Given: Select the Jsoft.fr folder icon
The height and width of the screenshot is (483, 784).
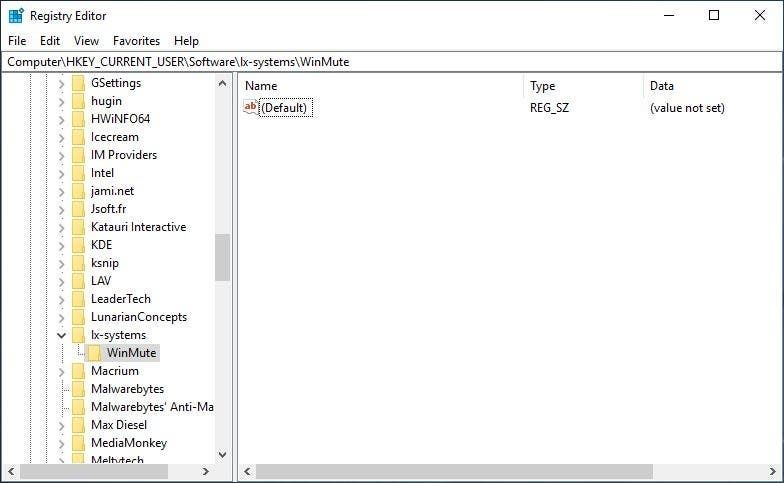Looking at the screenshot, I should click(78, 209).
